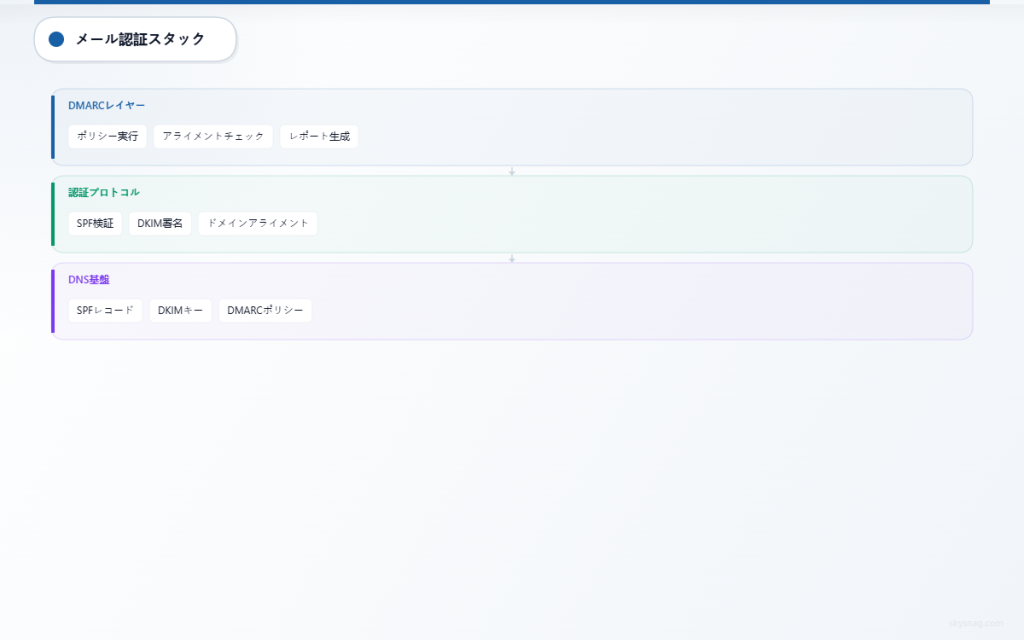Image resolution: width=1024 pixels, height=640 pixels.
Task: Toggle the DKIMキー item
Action: pyautogui.click(x=180, y=310)
